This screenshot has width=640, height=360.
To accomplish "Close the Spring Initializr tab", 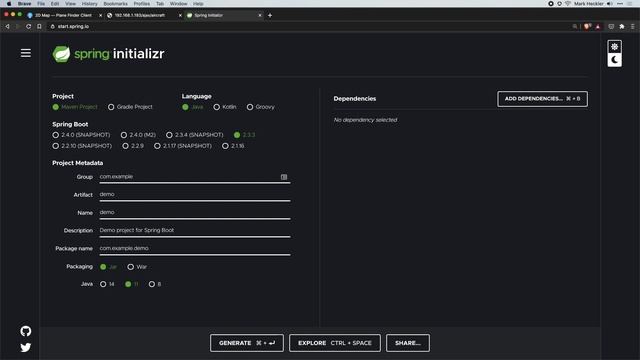I will [x=260, y=15].
